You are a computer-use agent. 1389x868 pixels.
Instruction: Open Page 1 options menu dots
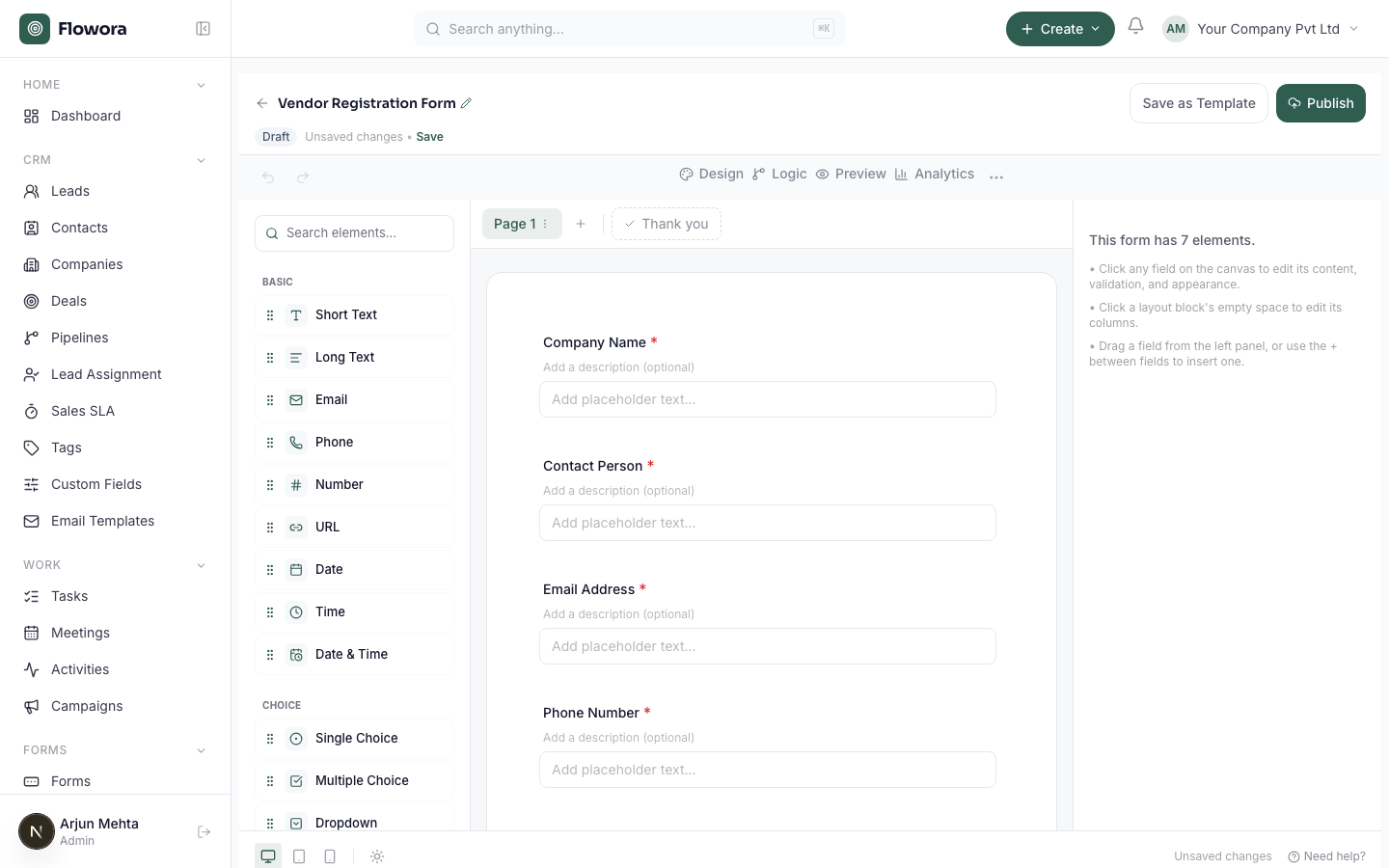pos(545,224)
